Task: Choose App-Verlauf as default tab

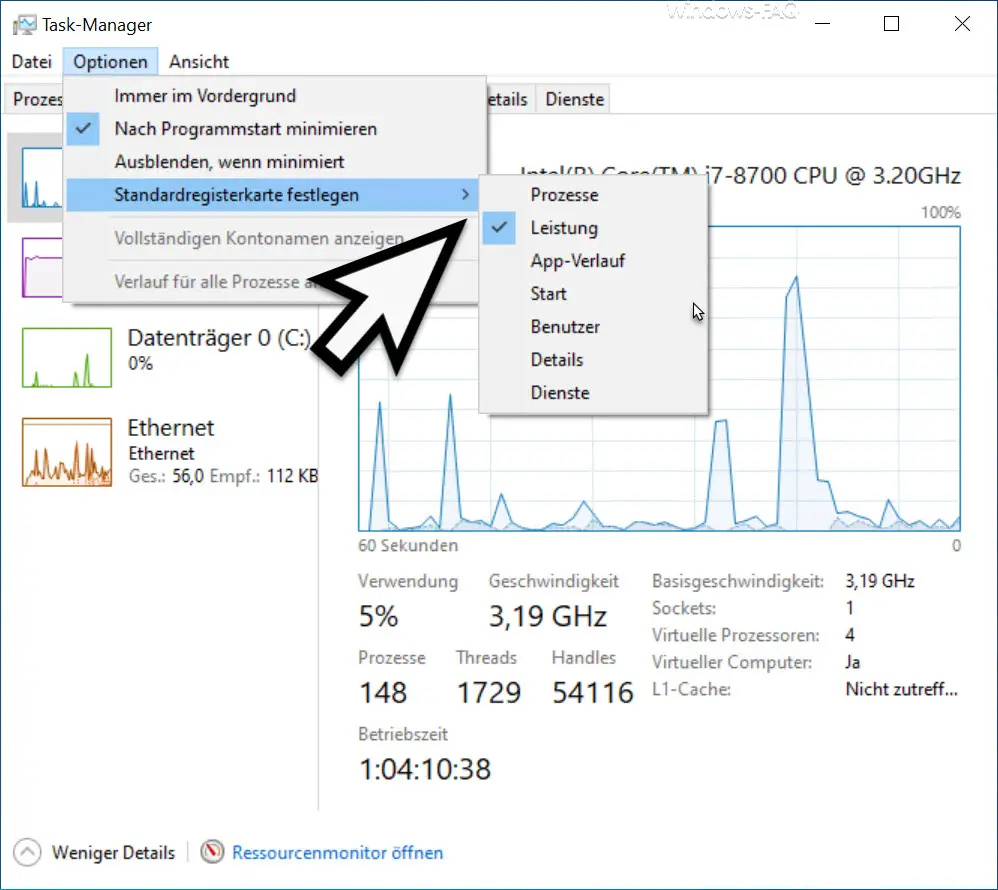Action: 593,261
